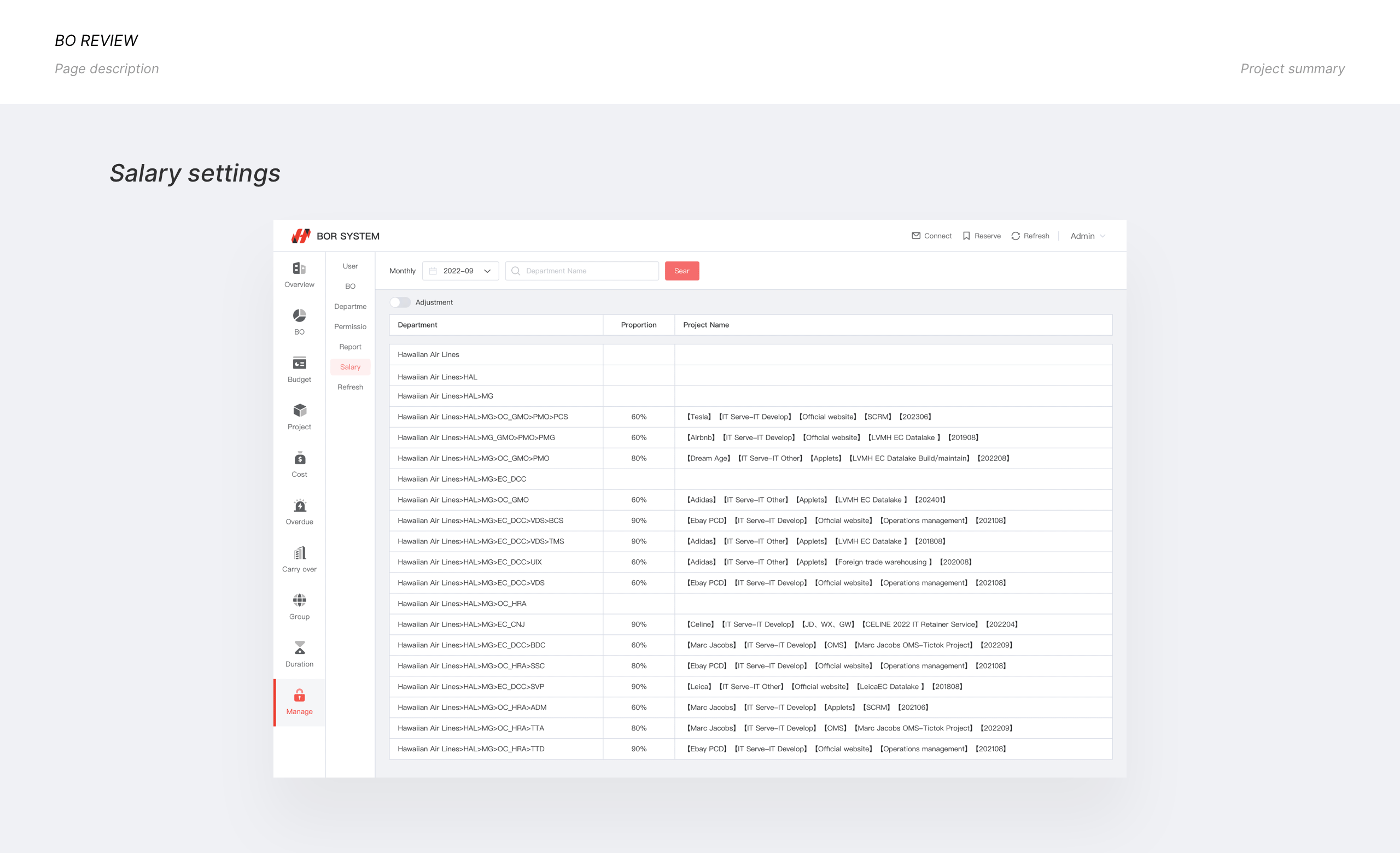
Task: Select Refresh in the Manage submenu
Action: point(350,387)
